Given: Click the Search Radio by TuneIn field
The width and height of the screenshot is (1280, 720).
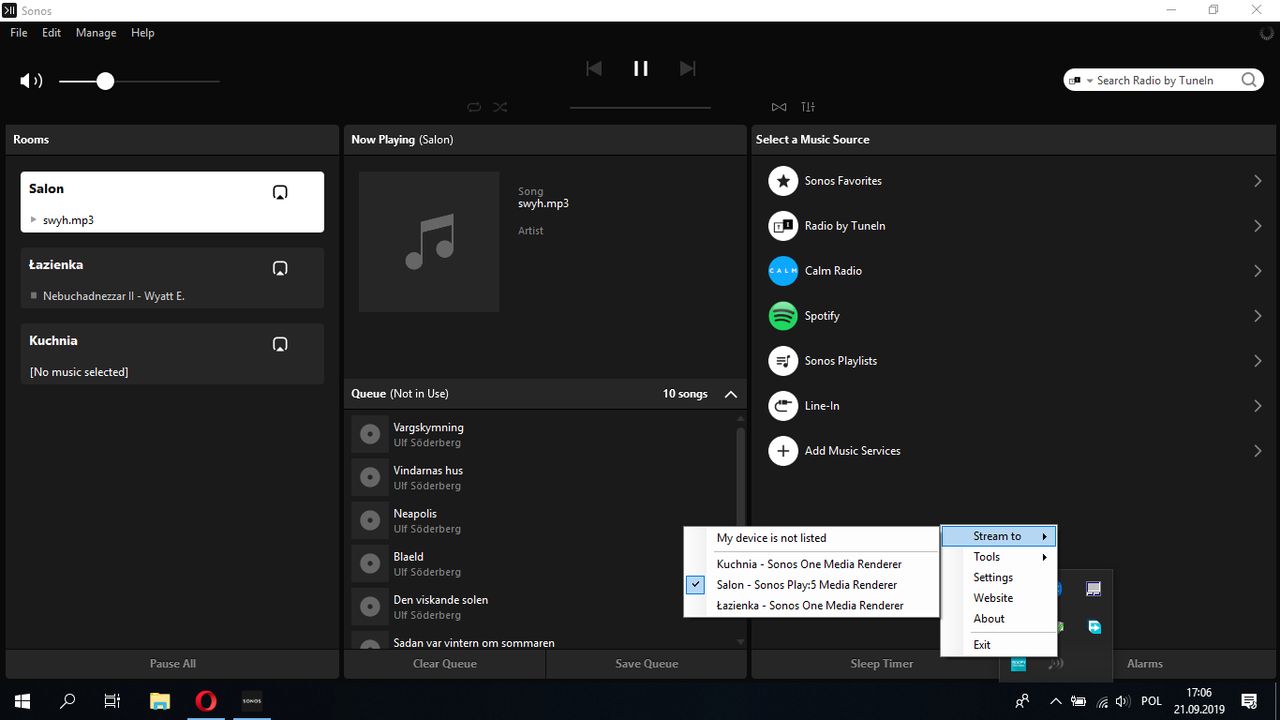Looking at the screenshot, I should click(x=1164, y=80).
